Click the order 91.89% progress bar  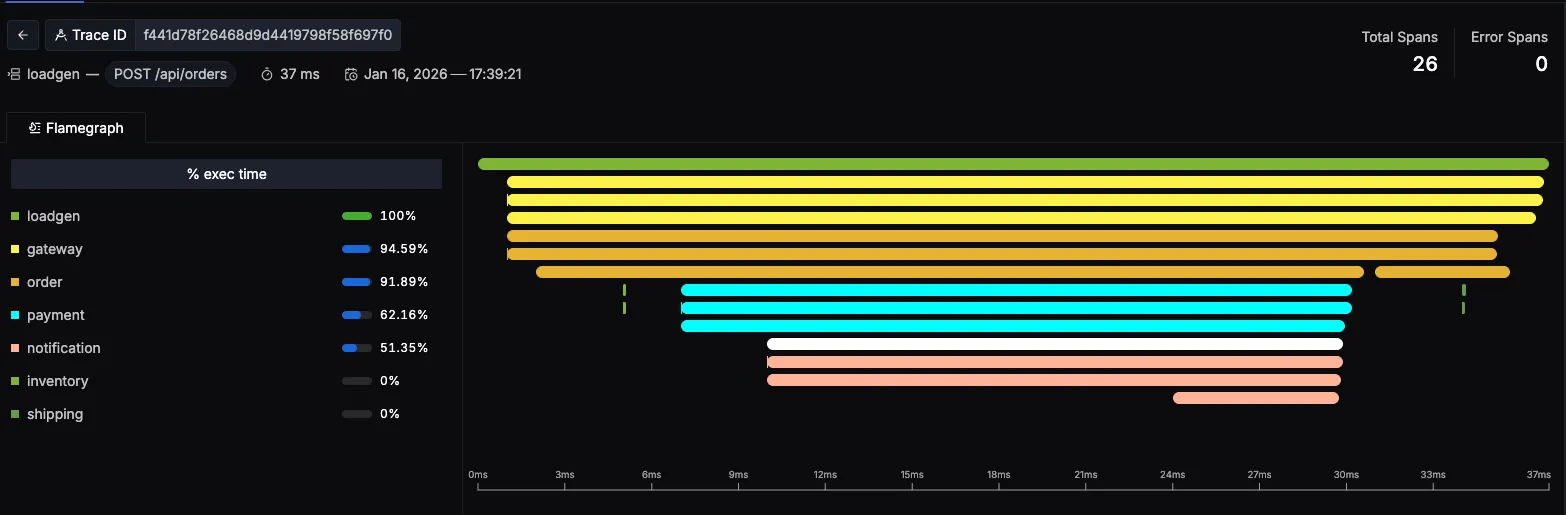click(356, 282)
